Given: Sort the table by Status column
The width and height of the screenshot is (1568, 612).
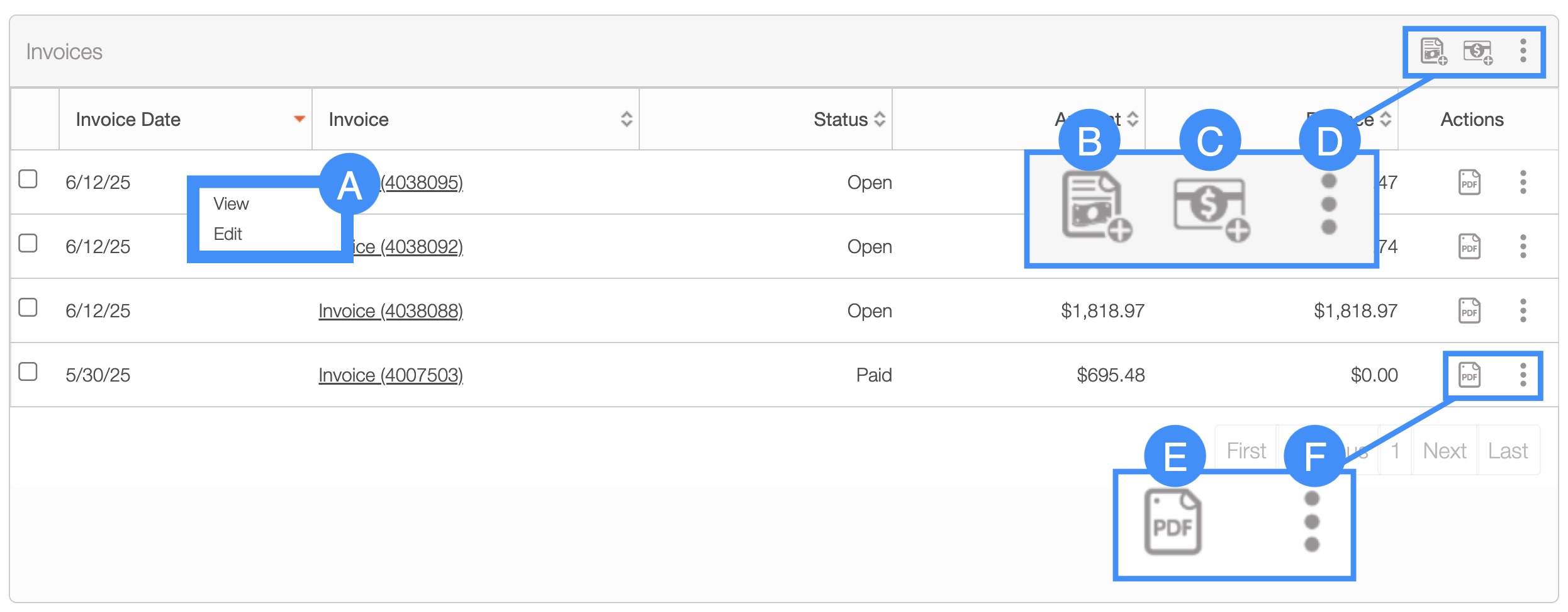Looking at the screenshot, I should click(x=880, y=119).
